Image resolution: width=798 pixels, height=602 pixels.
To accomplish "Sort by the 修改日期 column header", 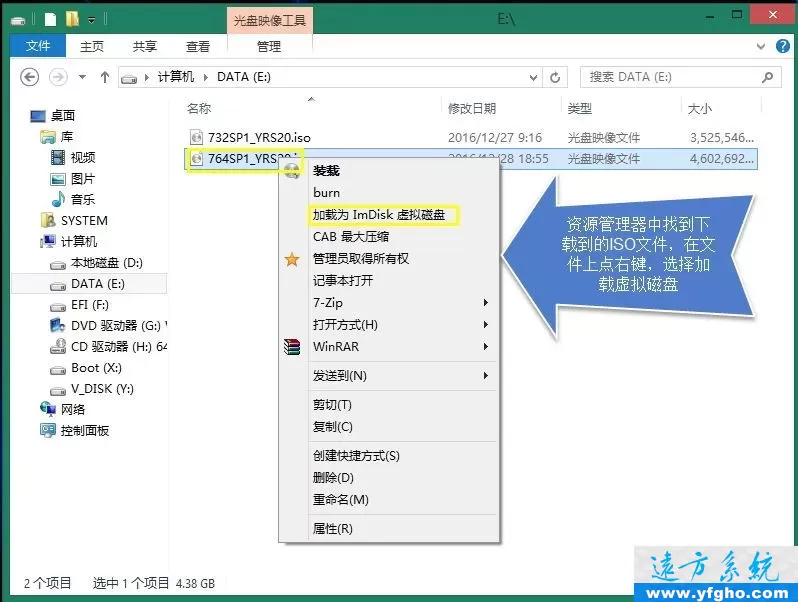I will tap(472, 108).
